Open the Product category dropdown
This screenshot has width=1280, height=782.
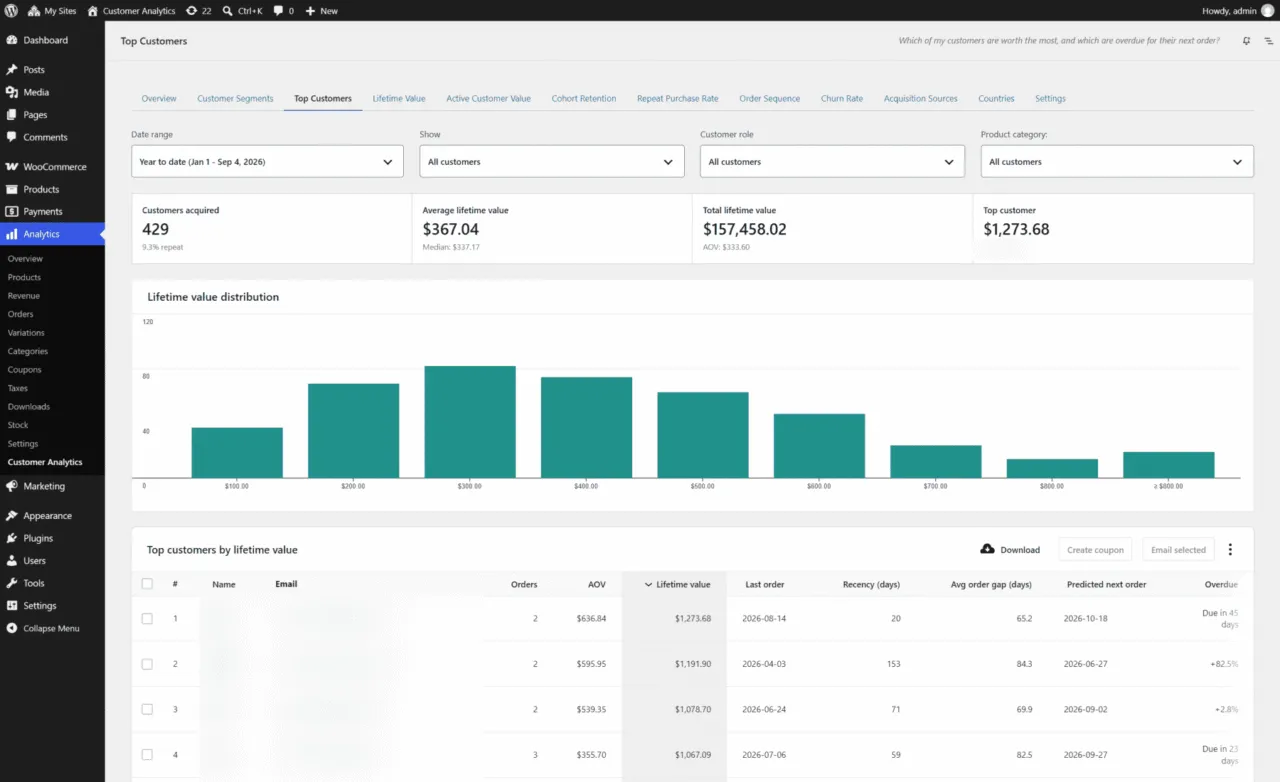pyautogui.click(x=1117, y=161)
